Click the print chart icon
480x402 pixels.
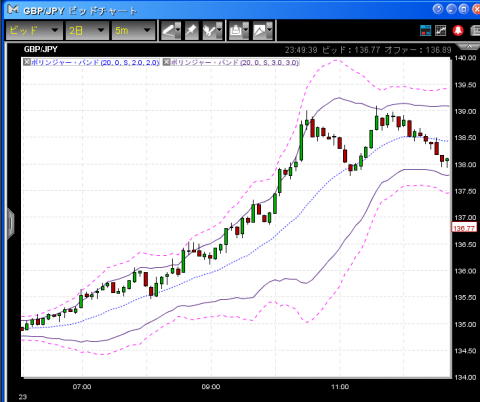point(236,31)
